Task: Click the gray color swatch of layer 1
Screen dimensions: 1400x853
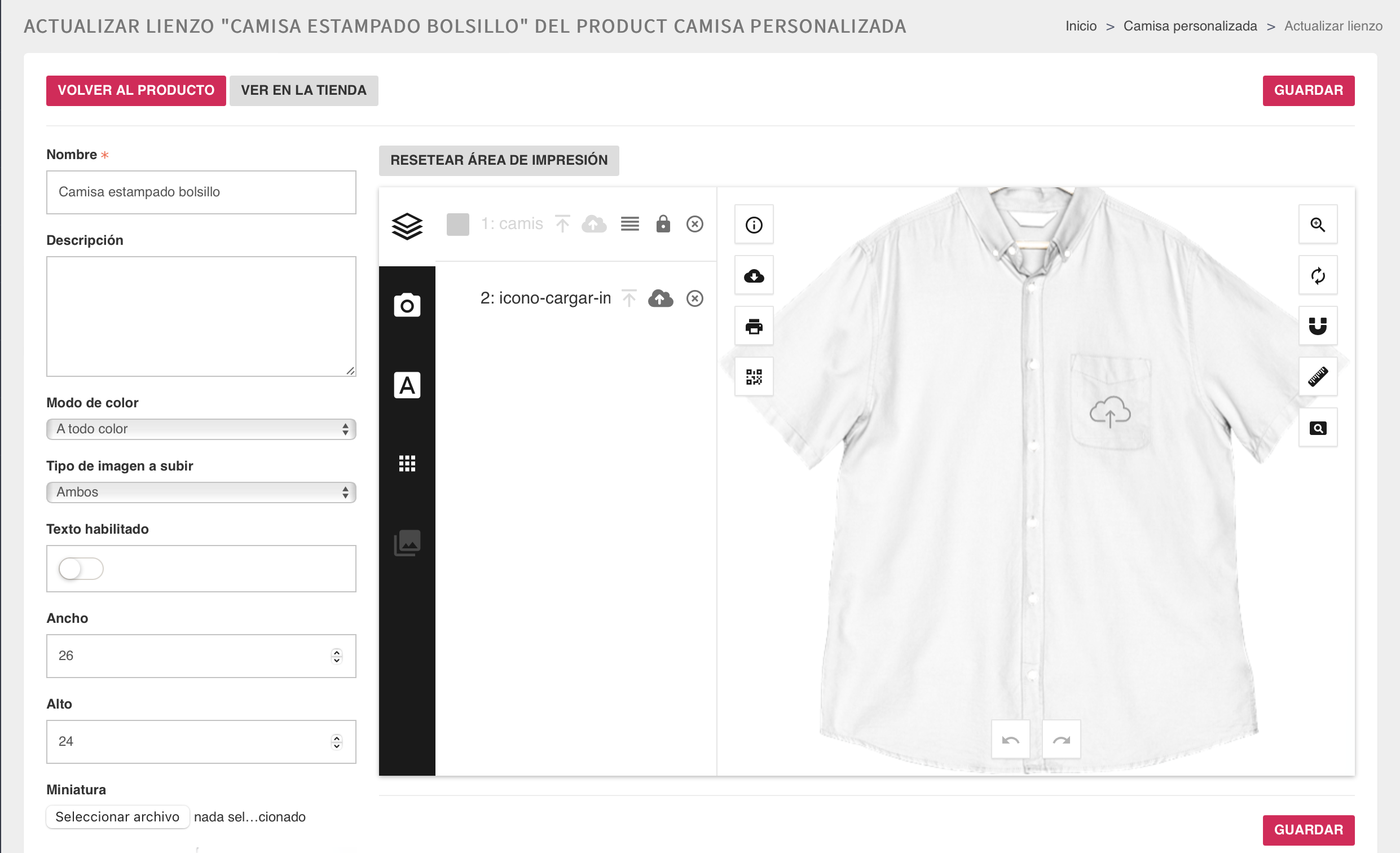Action: point(457,224)
